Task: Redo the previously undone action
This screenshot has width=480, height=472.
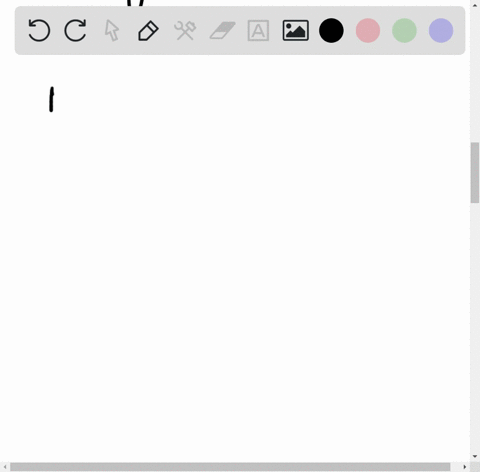Action: tap(75, 30)
